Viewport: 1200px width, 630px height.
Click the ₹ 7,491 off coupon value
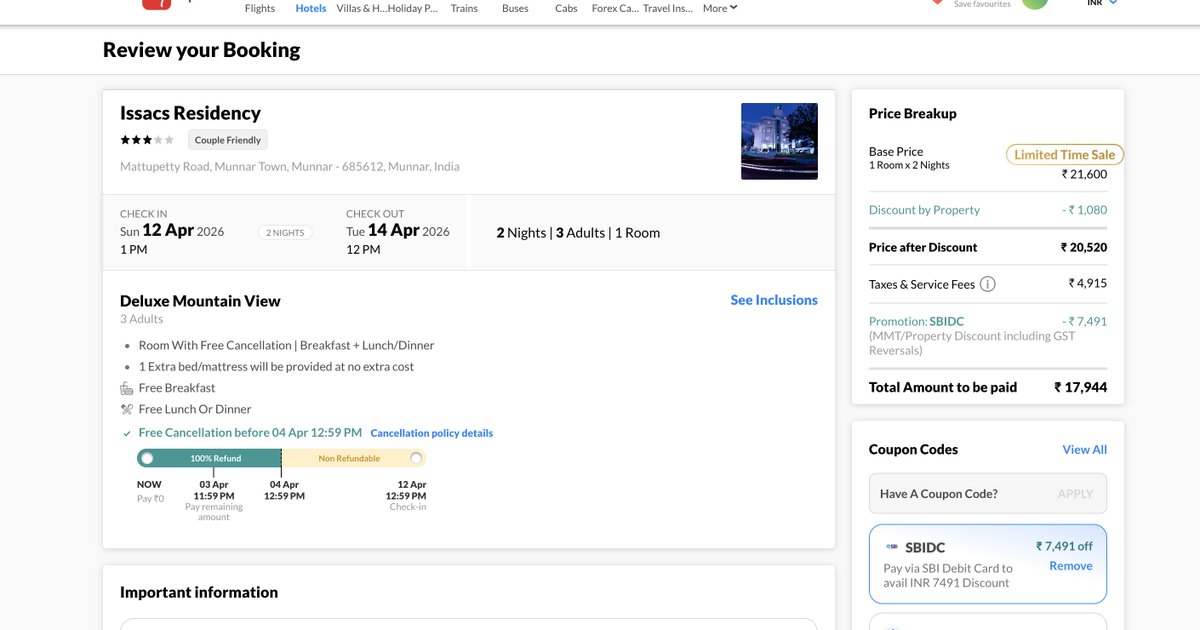[x=1064, y=546]
